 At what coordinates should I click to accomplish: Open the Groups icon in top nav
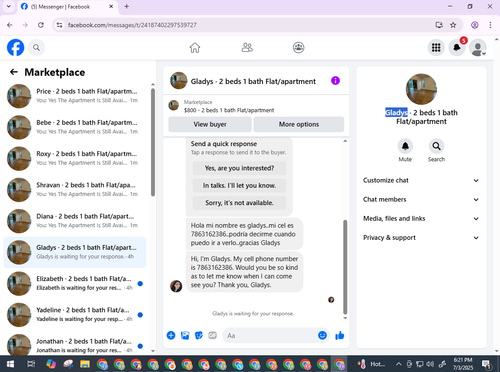pos(299,48)
